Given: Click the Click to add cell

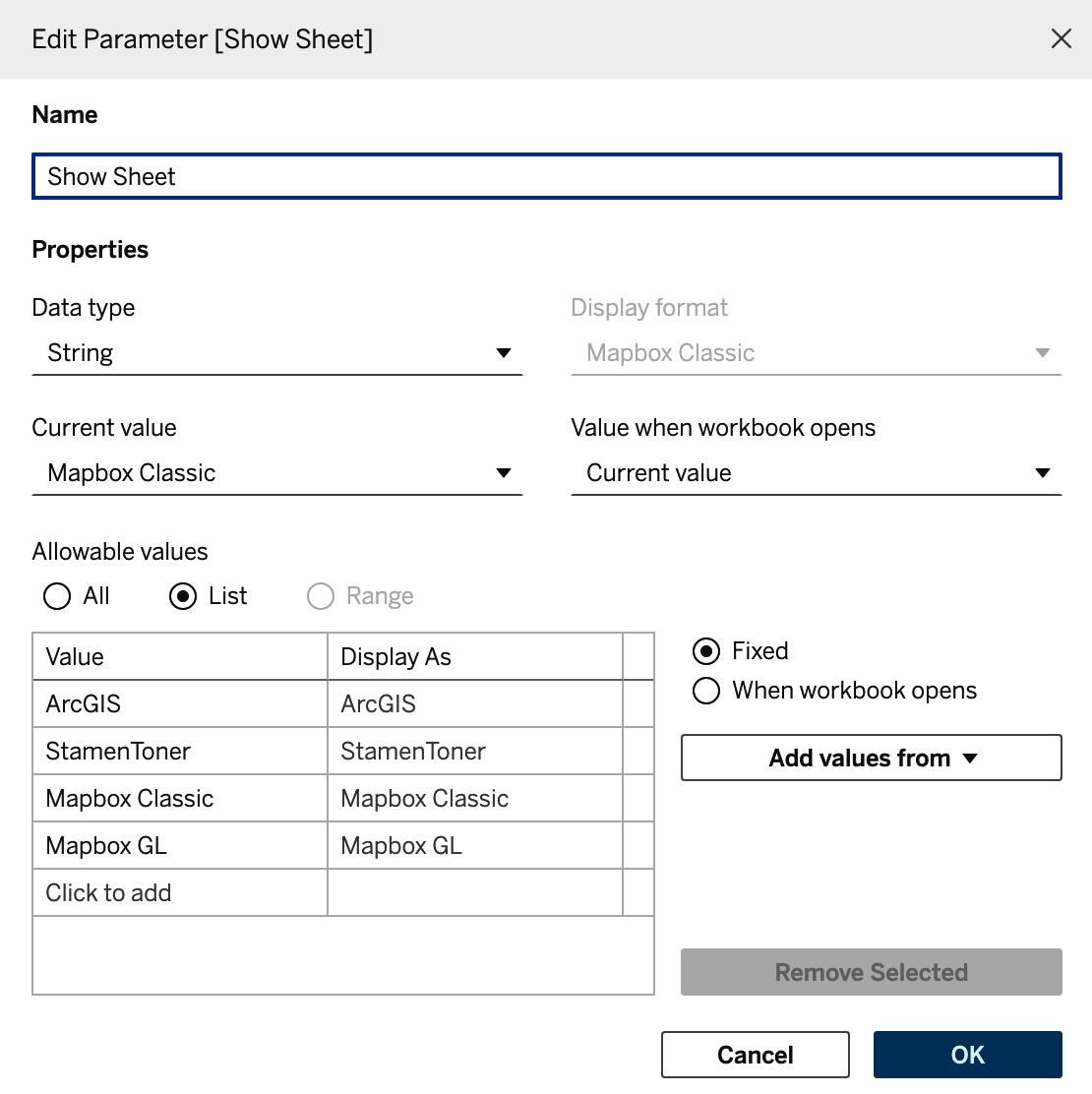Looking at the screenshot, I should click(x=180, y=892).
